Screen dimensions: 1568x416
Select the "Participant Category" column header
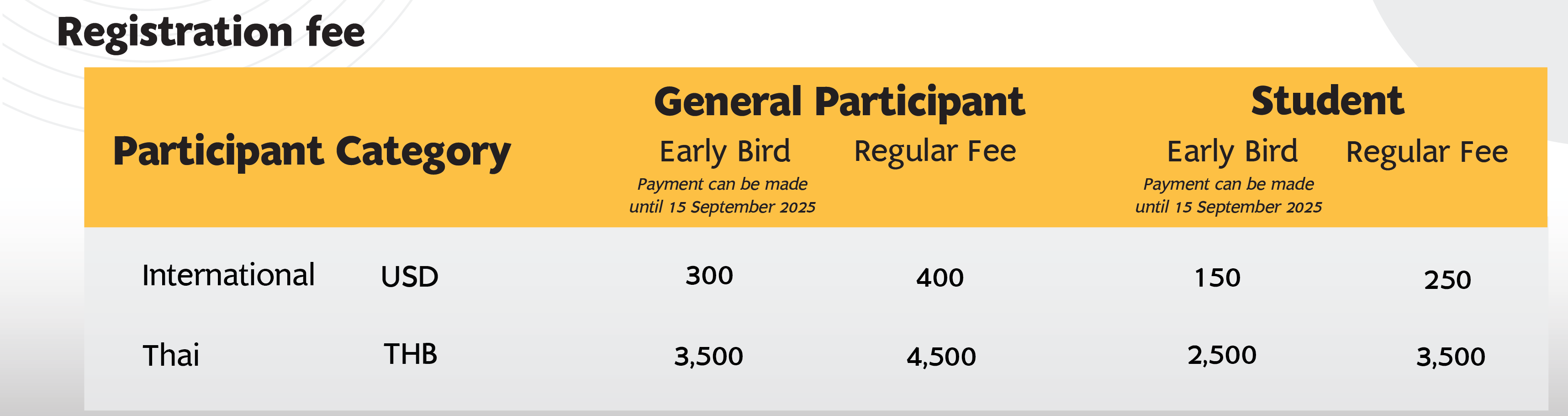(x=311, y=152)
